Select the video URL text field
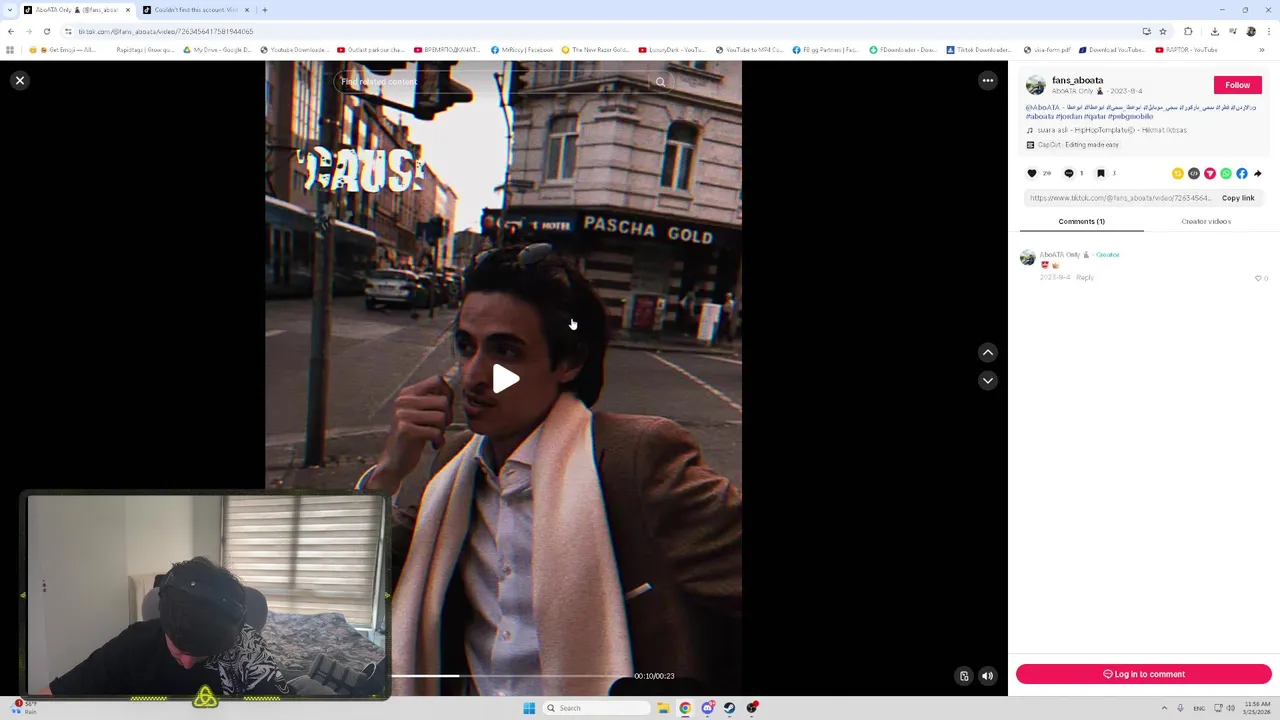 point(1120,198)
